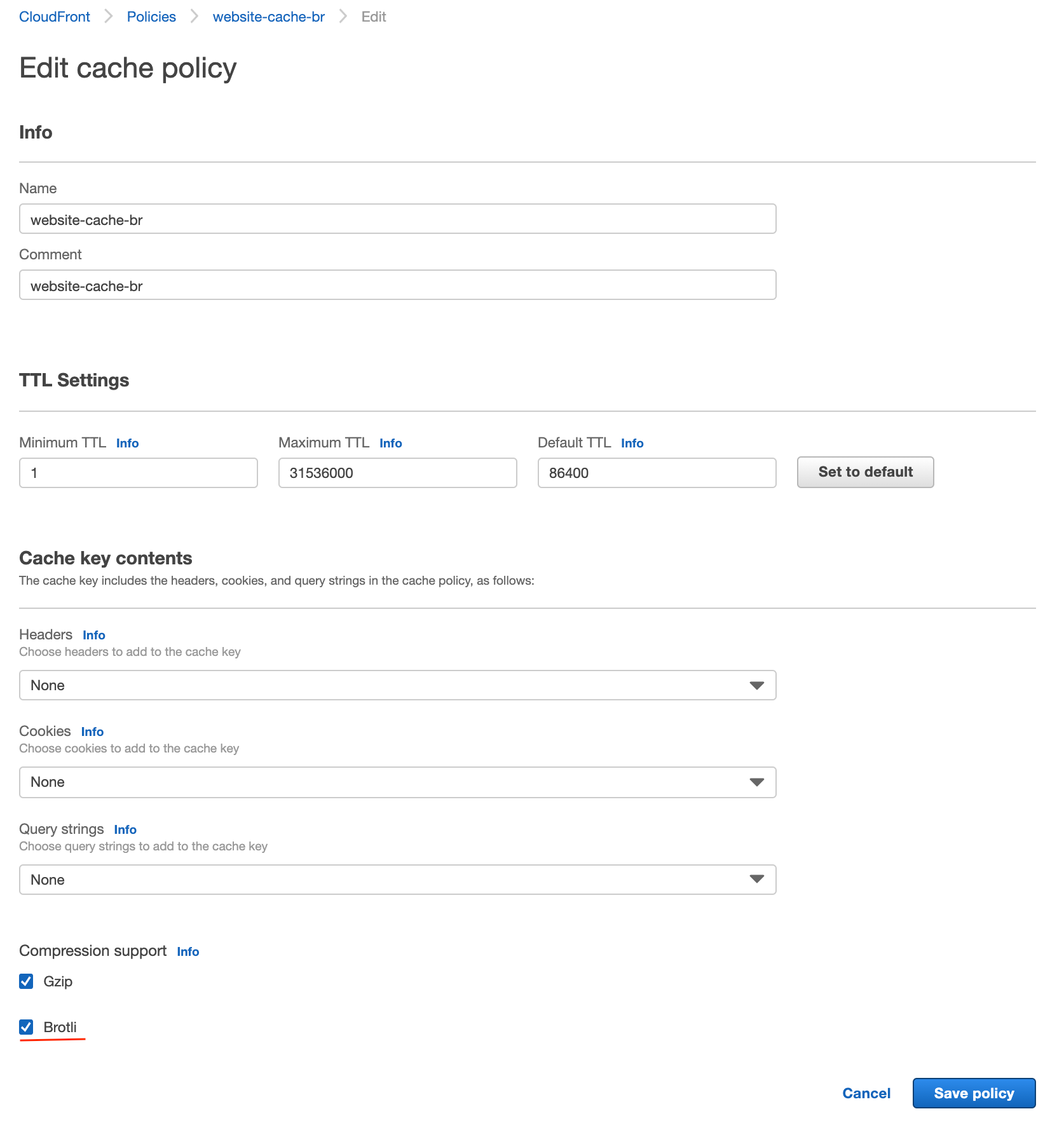The image size is (1064, 1130).
Task: Cancel editing the policy
Action: tap(866, 1093)
